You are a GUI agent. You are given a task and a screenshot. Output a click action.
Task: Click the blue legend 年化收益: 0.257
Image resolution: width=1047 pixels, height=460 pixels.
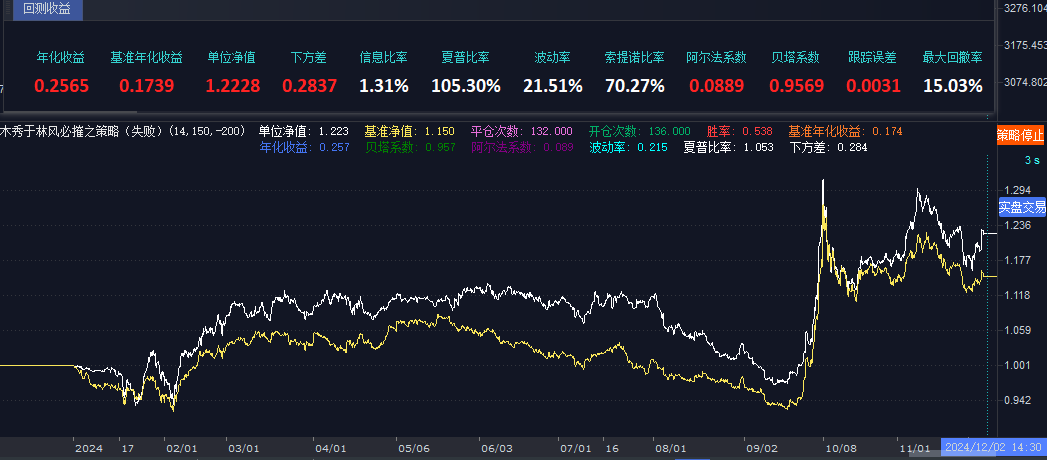(303, 148)
